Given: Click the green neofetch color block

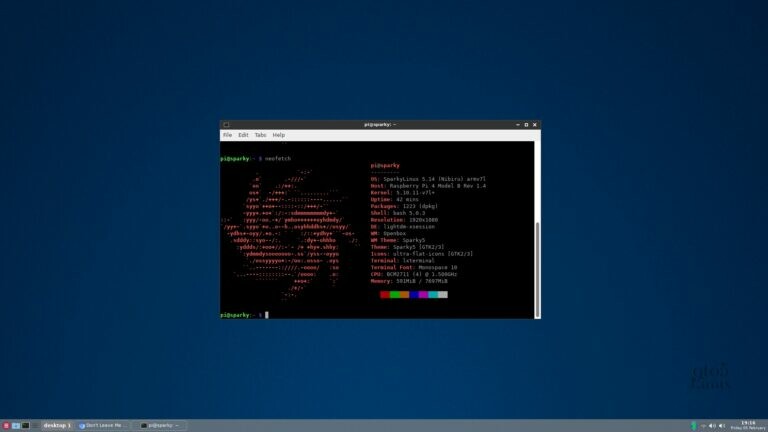Looking at the screenshot, I should point(395,294).
